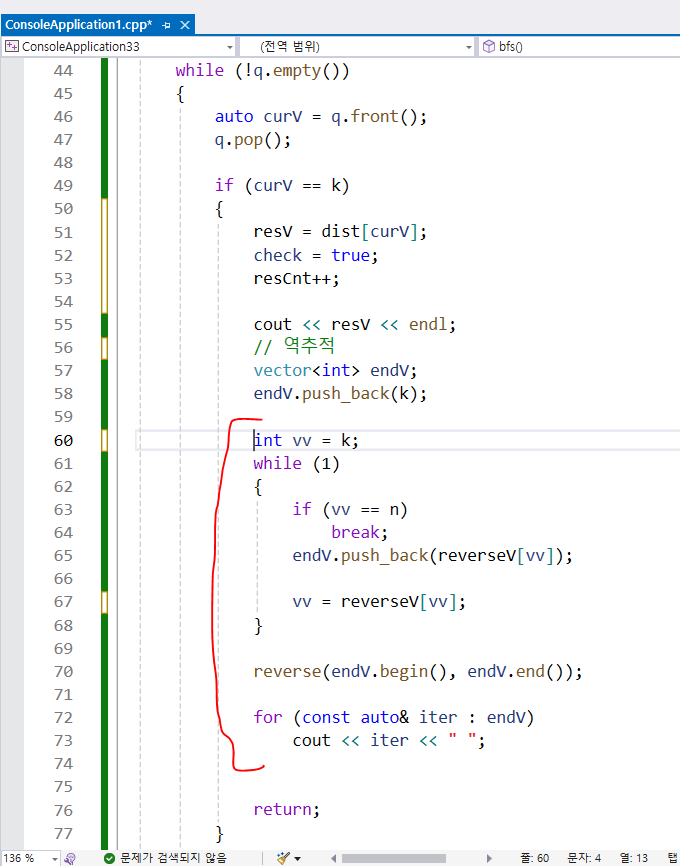Click the 'vv = reverseV[vv];' line
The image size is (680, 866).
pyautogui.click(x=379, y=601)
